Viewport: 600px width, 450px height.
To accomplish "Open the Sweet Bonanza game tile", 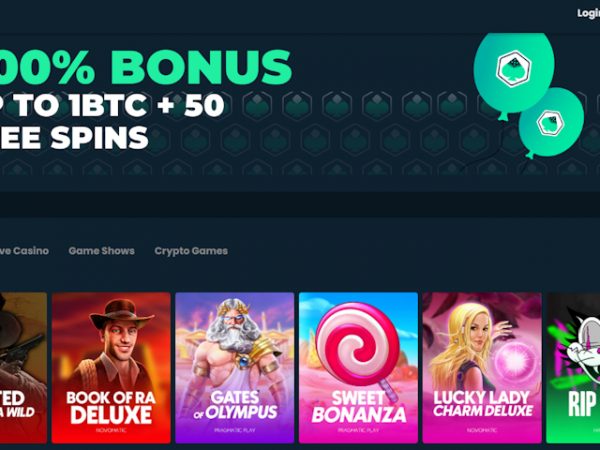I will tap(358, 368).
